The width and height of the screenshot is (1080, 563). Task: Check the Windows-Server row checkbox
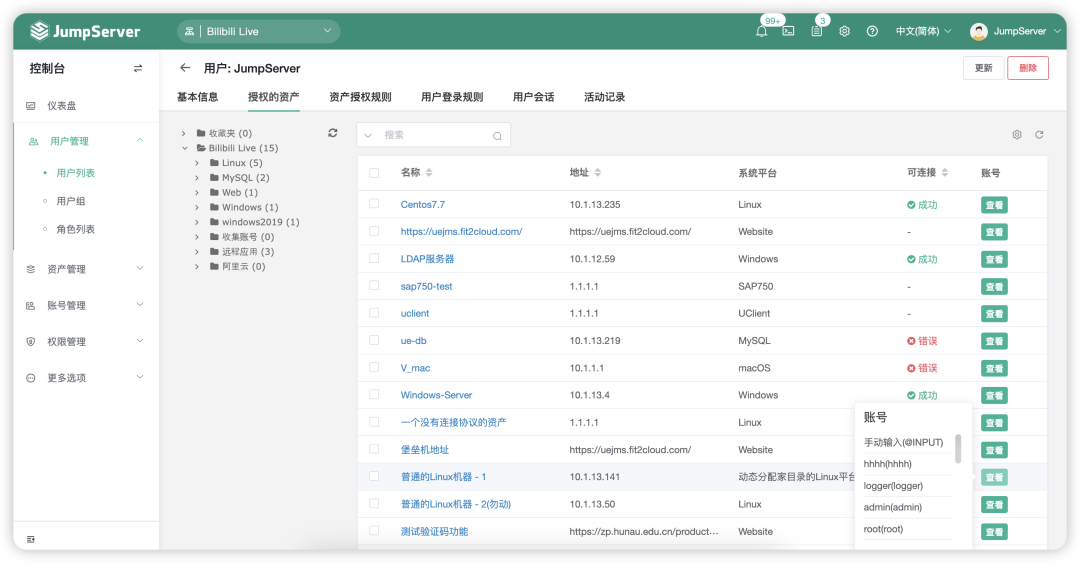point(374,394)
